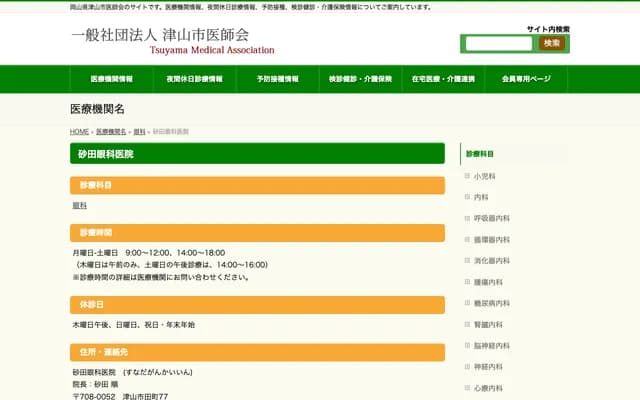Screen dimensions: 640x400
Task: Choose 消化器内科 in the sidebar
Action: pos(491,261)
